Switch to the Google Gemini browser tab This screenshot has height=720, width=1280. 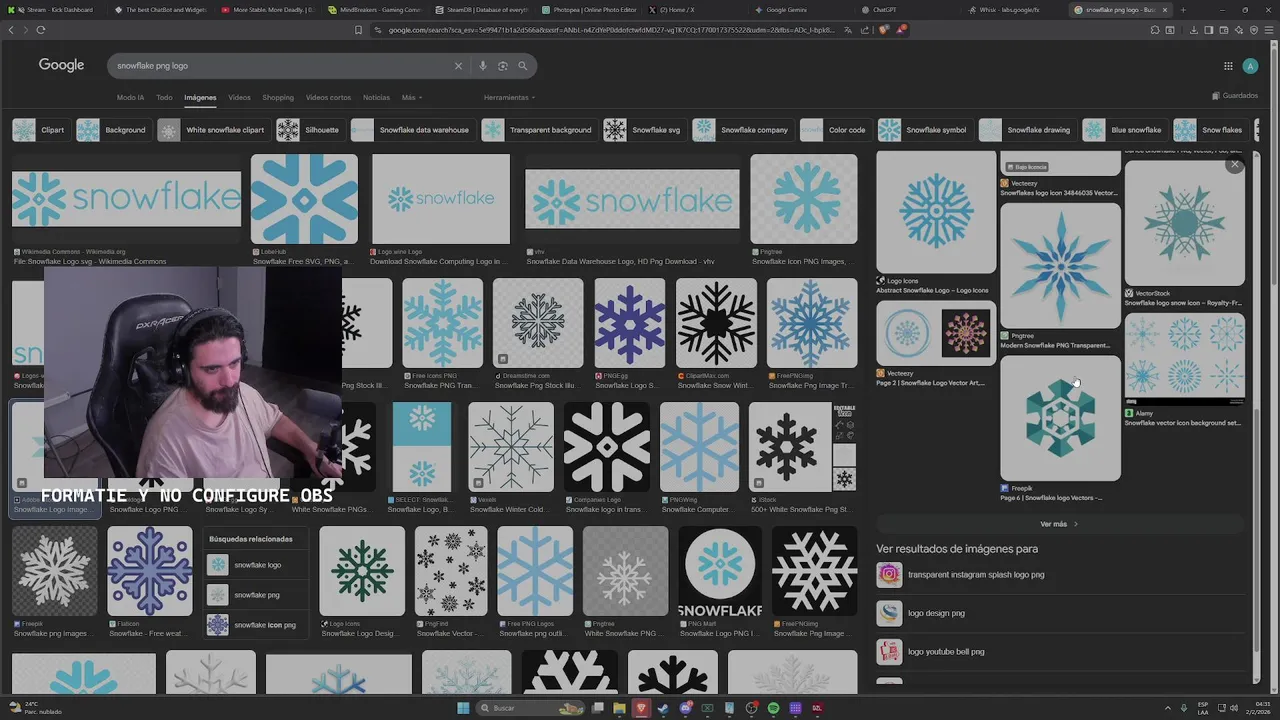[799, 10]
